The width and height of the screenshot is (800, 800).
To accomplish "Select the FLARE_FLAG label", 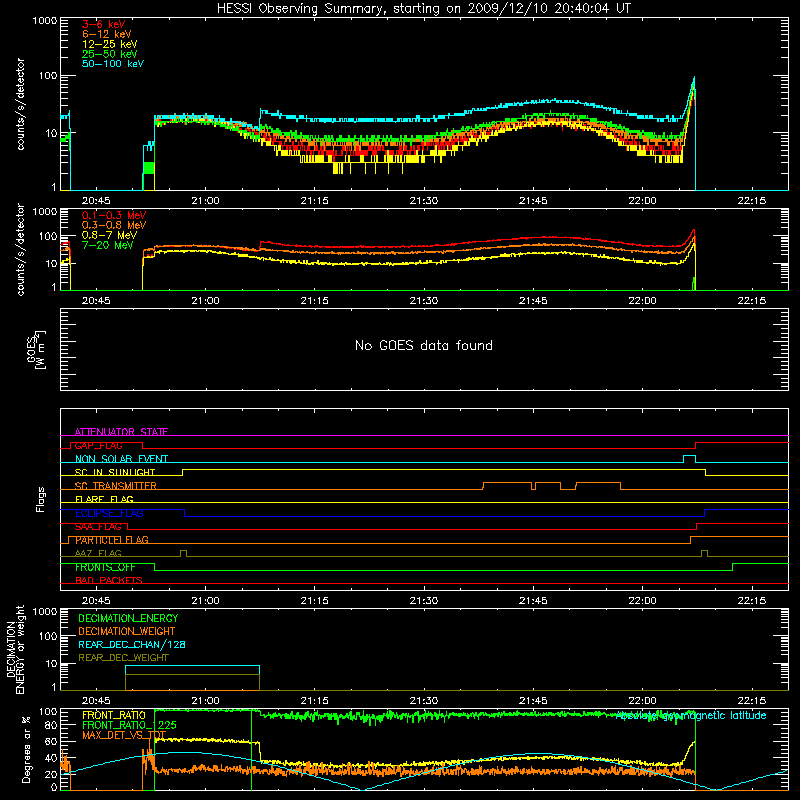I will pyautogui.click(x=104, y=499).
